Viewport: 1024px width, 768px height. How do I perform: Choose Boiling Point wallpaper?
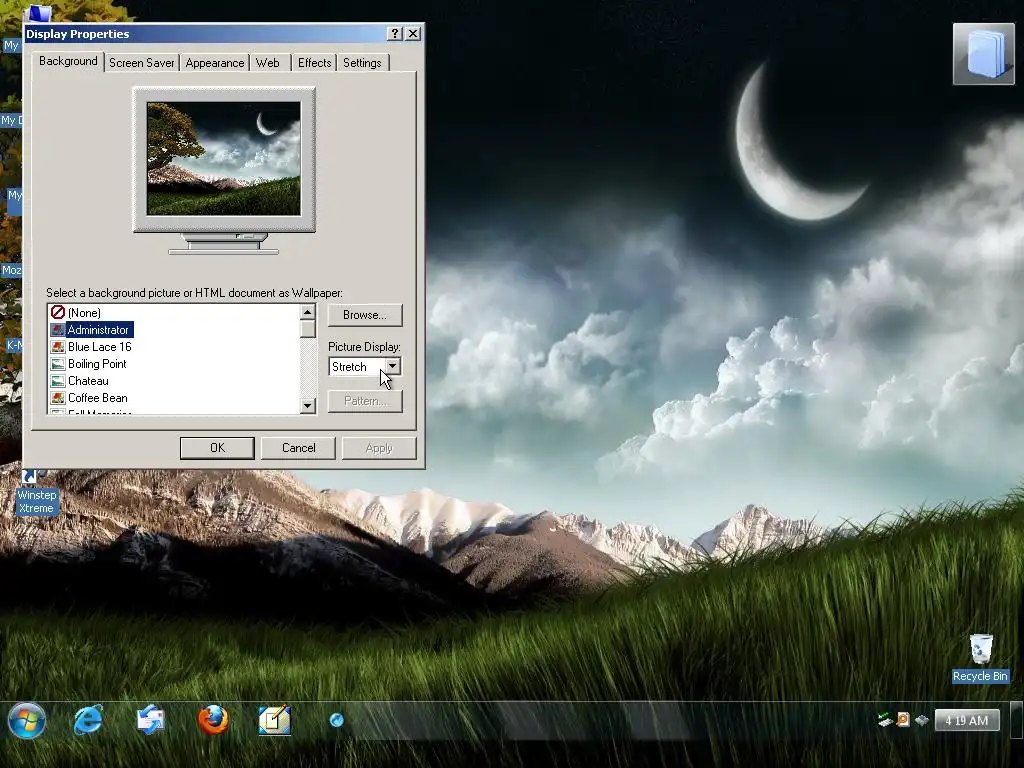(x=97, y=364)
